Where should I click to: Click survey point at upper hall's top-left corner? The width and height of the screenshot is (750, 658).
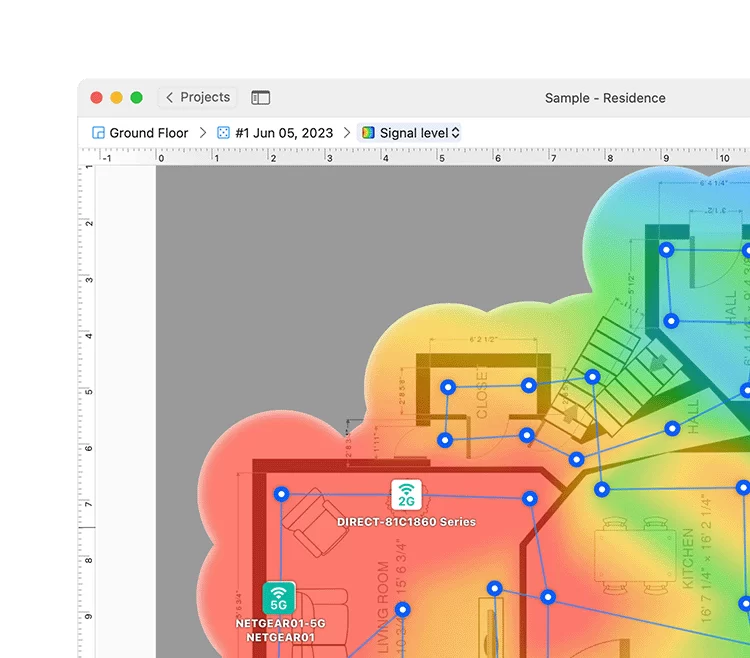click(666, 250)
